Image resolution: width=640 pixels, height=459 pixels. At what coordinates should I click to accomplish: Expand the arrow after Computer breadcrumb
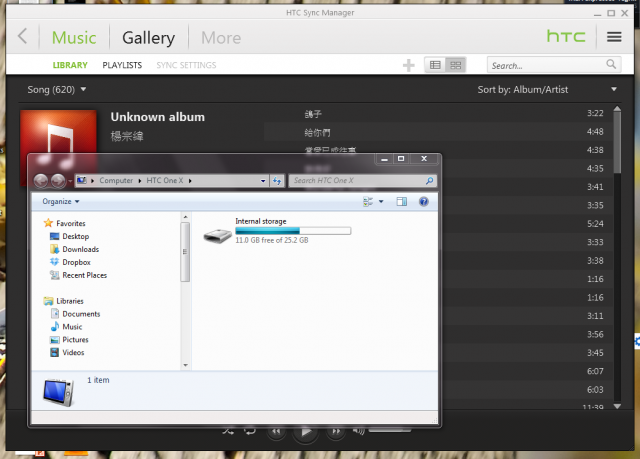click(x=140, y=181)
